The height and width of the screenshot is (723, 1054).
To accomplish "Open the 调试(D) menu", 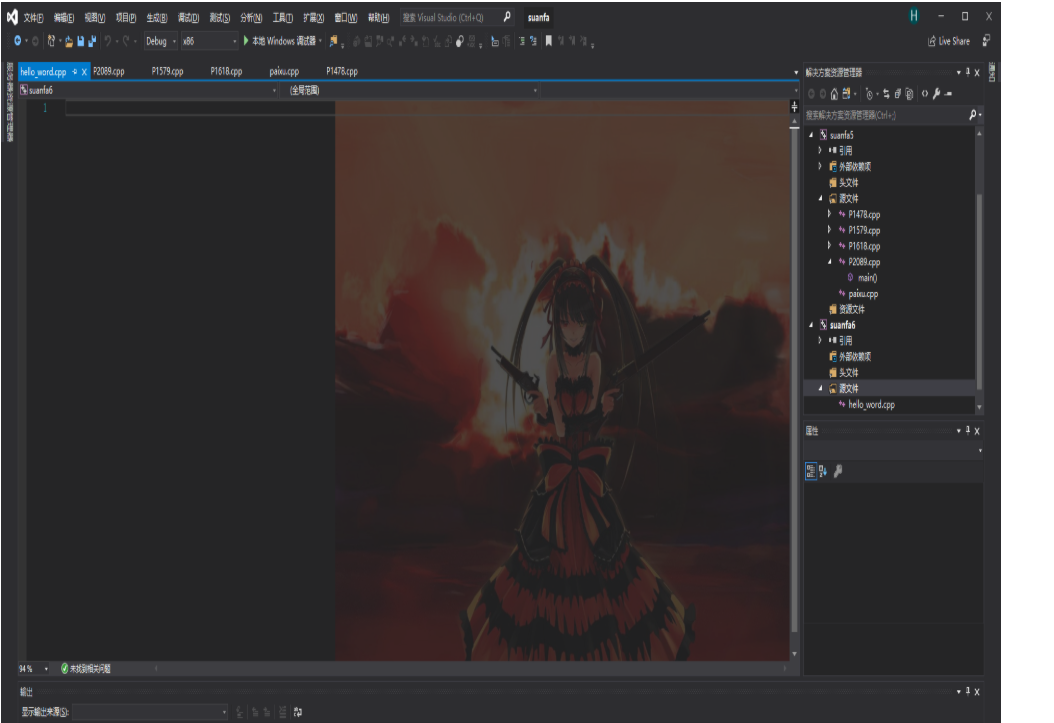I will tap(188, 17).
